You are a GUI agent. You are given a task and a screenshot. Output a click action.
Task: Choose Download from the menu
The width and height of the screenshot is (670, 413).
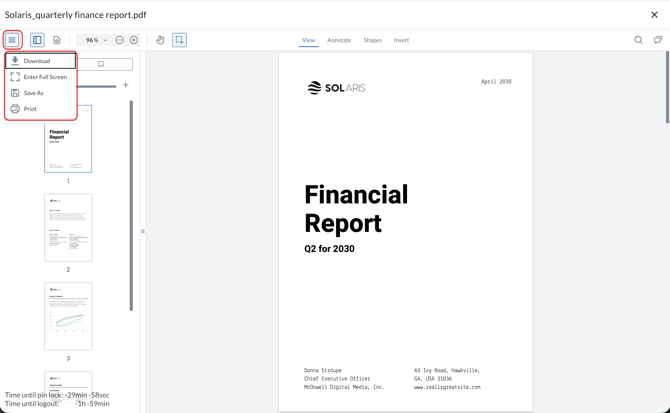coord(40,61)
